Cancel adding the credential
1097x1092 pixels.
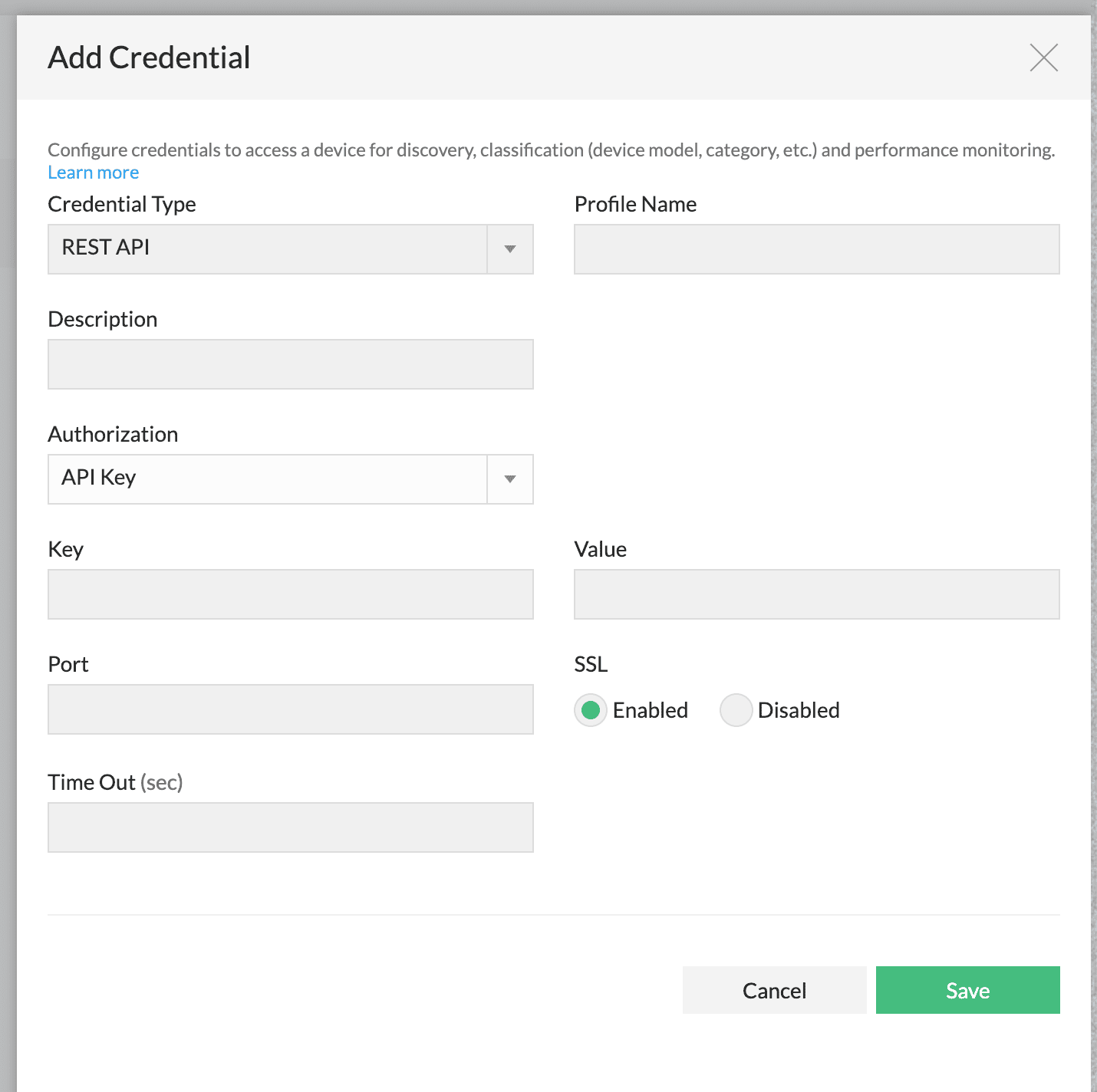click(x=773, y=990)
